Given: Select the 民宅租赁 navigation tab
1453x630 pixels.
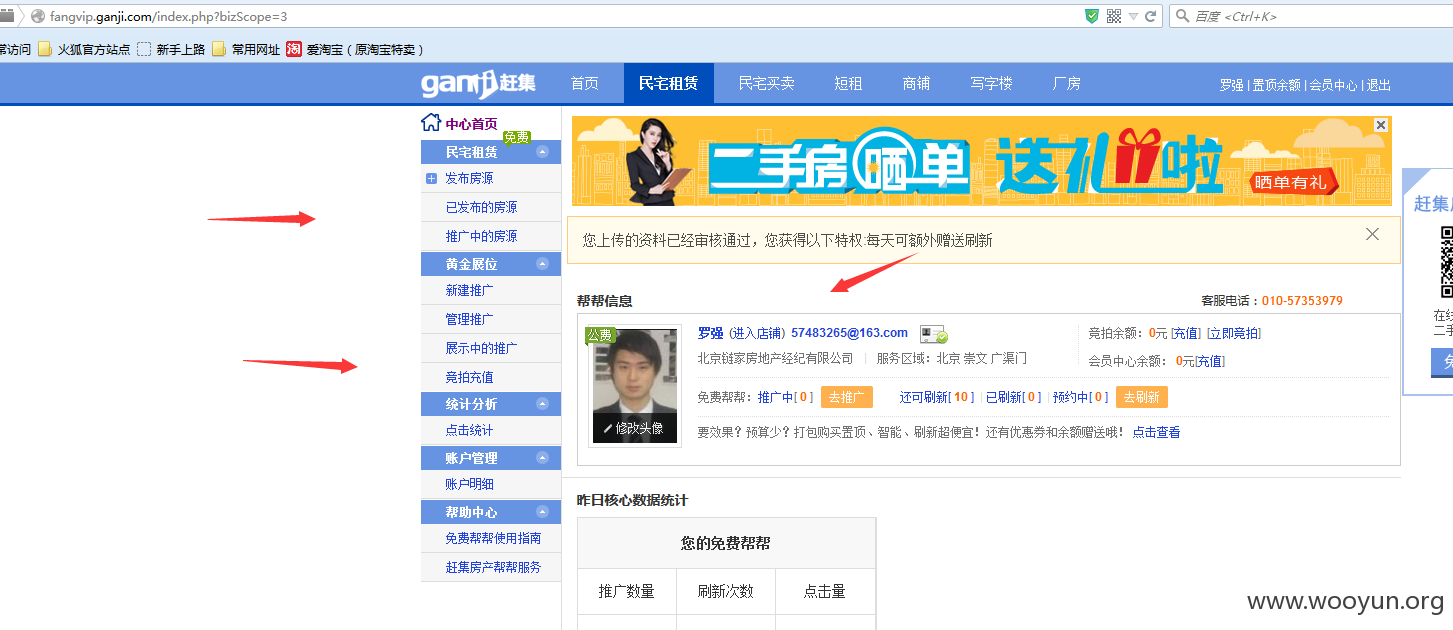Looking at the screenshot, I should click(669, 84).
